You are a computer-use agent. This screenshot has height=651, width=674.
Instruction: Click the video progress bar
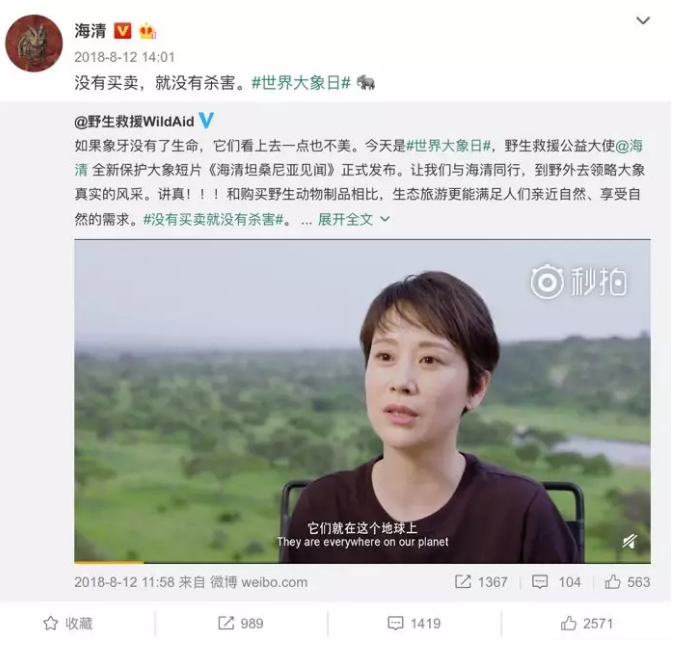click(x=362, y=562)
